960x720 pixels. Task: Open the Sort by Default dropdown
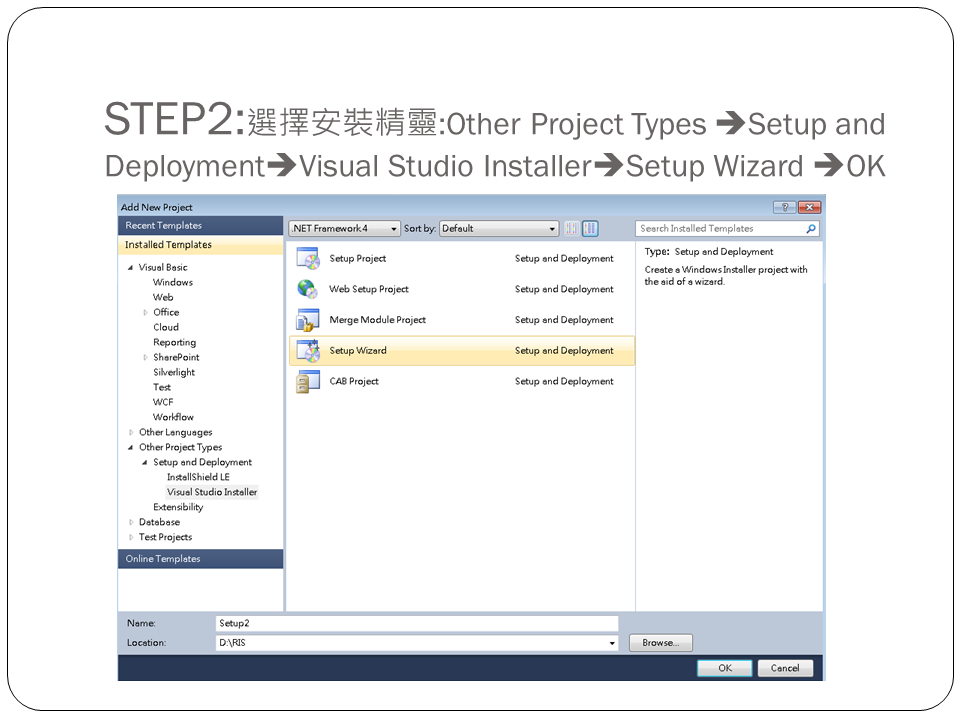point(499,228)
